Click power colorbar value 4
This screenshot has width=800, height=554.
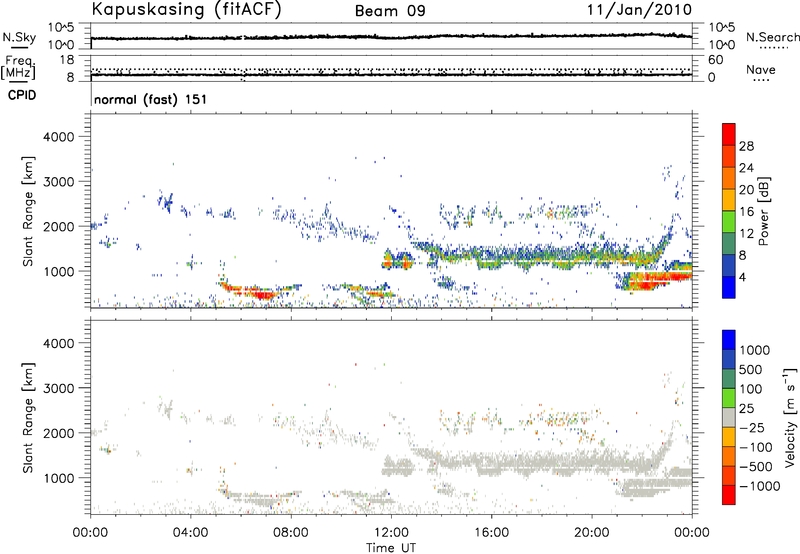743,278
